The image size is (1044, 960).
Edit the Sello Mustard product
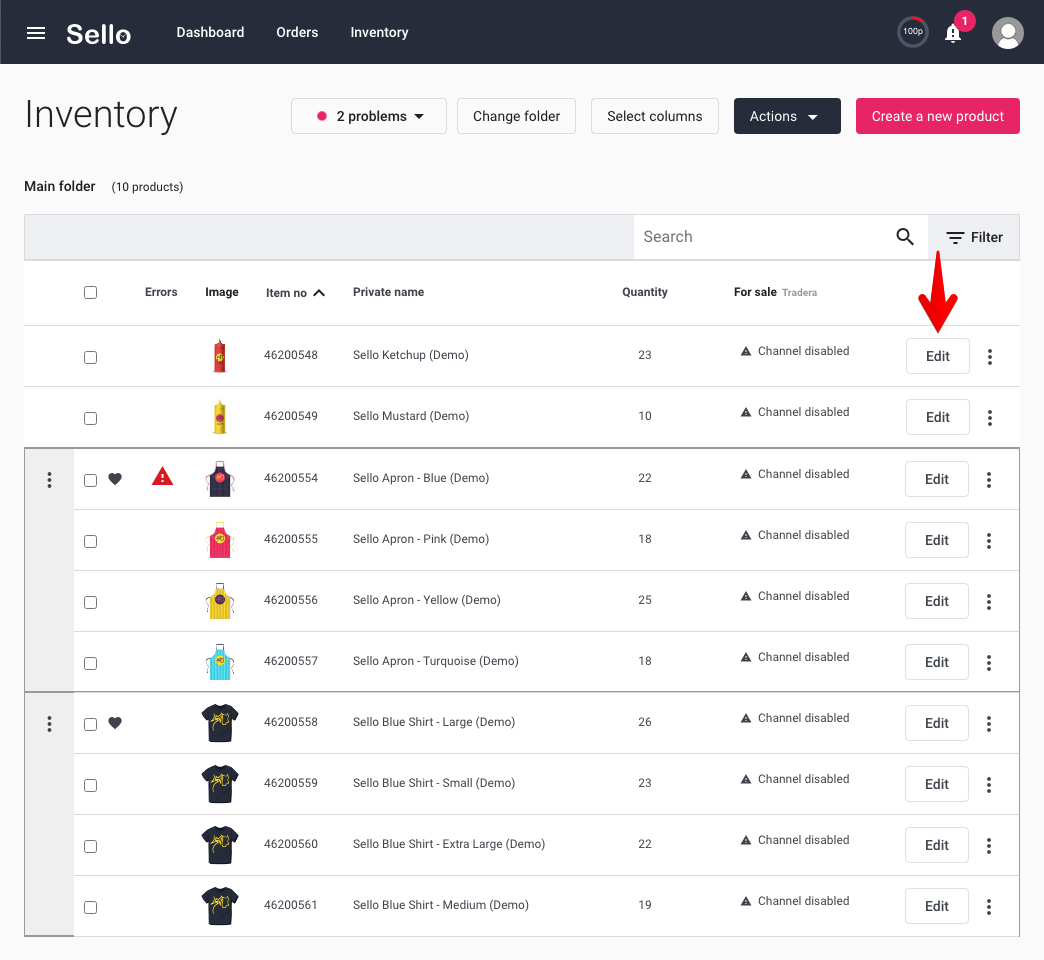pyautogui.click(x=937, y=417)
